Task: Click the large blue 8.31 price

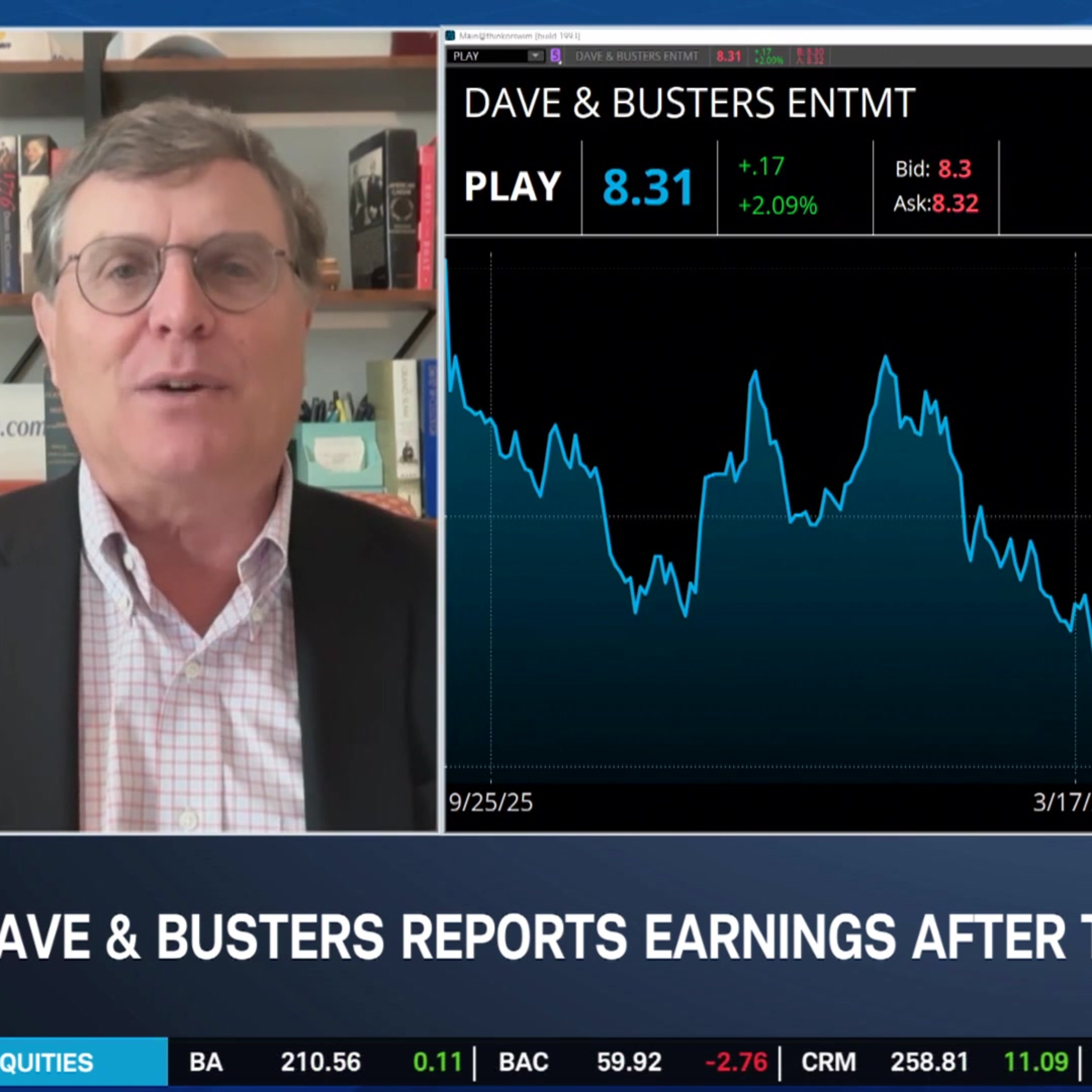Action: [648, 187]
